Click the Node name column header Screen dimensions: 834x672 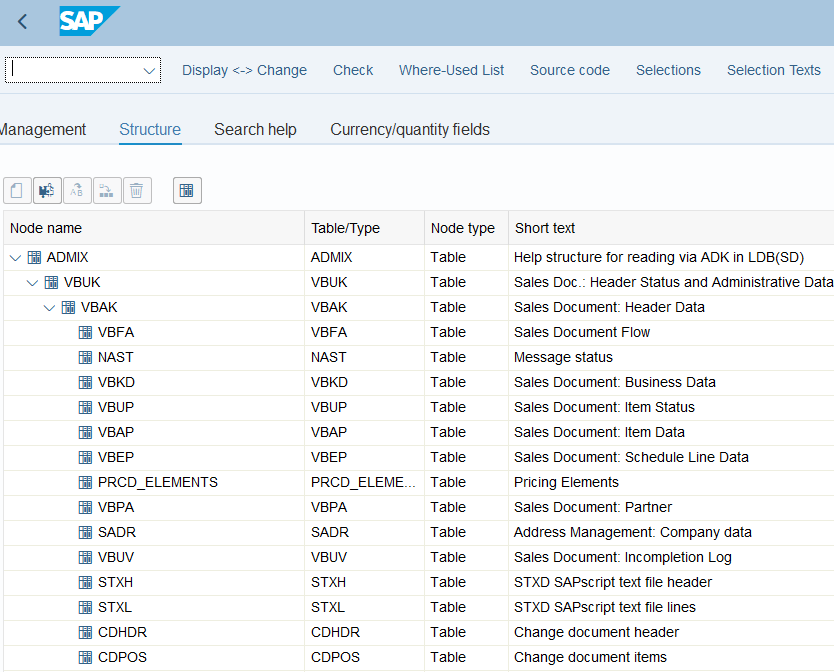[x=46, y=228]
